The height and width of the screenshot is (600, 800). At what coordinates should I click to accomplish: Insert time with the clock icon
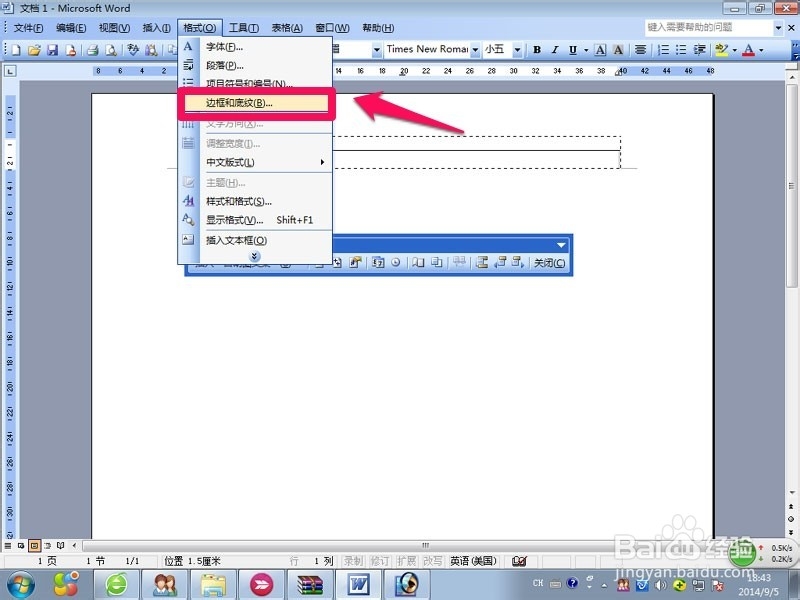click(395, 263)
